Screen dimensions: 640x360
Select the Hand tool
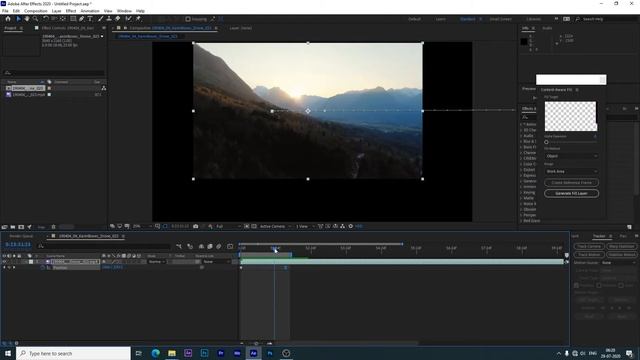coord(27,19)
